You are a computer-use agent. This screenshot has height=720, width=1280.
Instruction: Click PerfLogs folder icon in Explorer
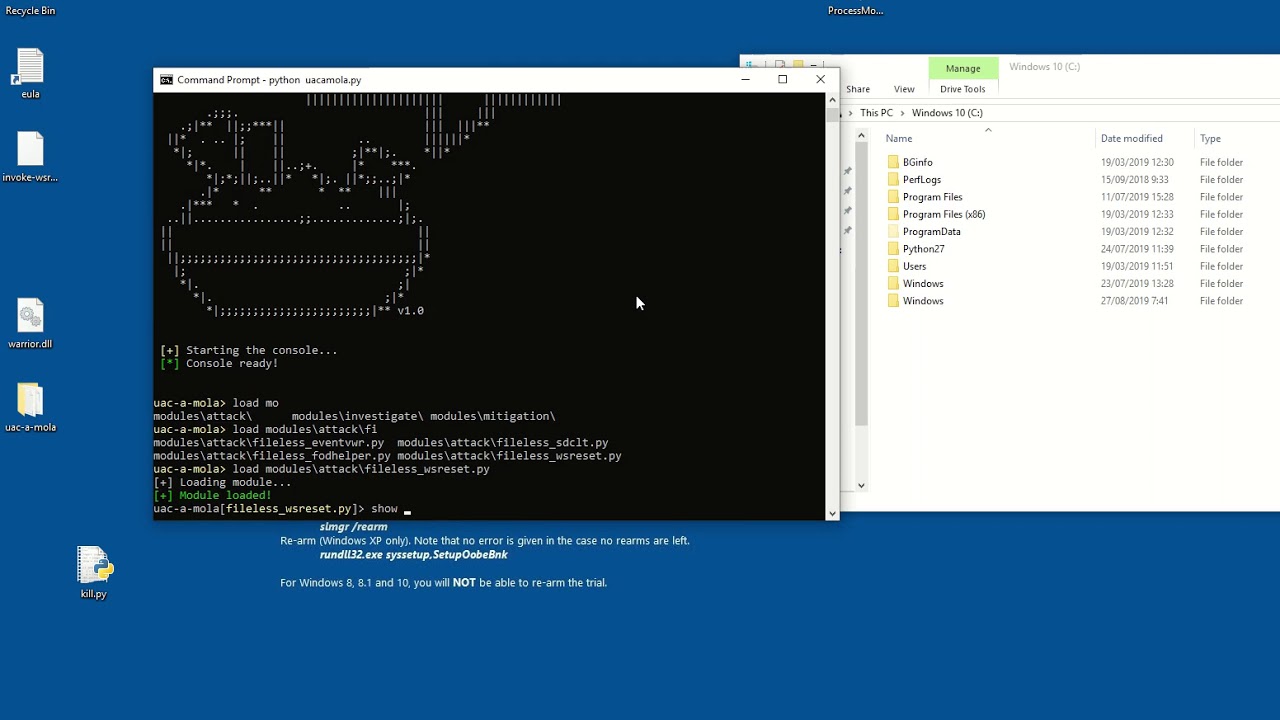(x=893, y=180)
